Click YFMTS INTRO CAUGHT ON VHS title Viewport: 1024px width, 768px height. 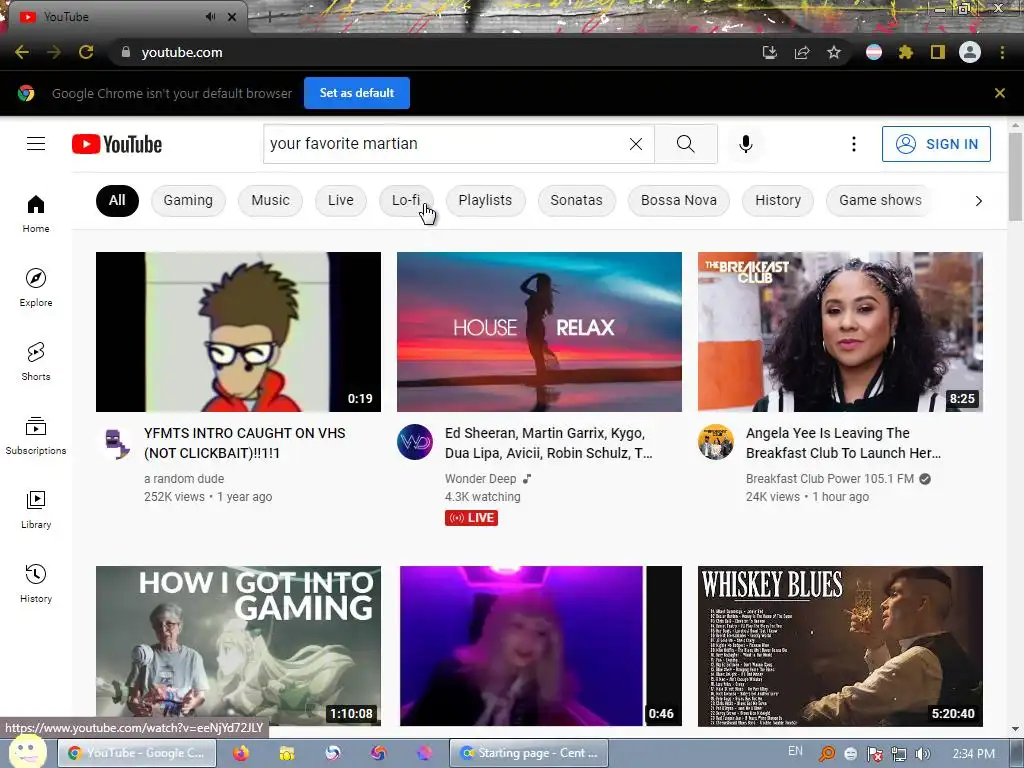point(245,443)
